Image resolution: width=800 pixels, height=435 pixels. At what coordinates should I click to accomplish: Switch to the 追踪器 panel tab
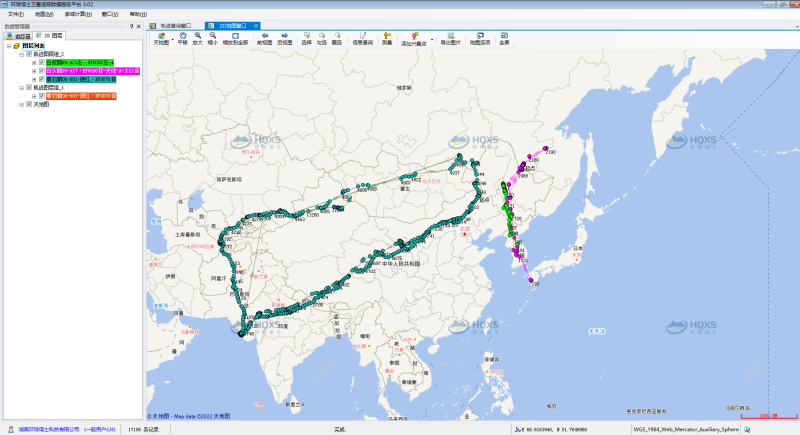[x=19, y=35]
